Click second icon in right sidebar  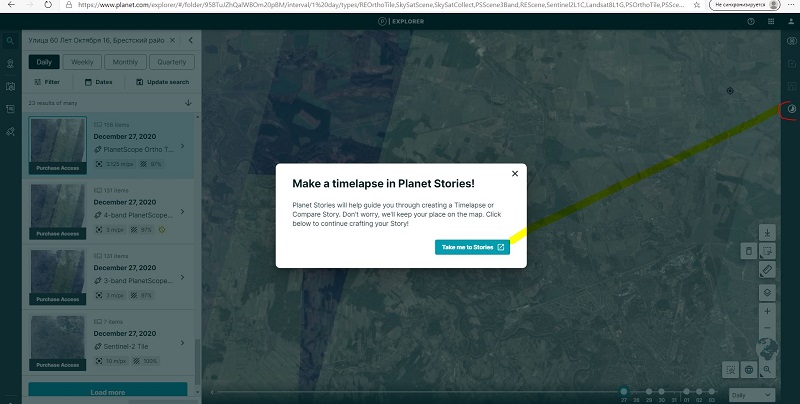(792, 64)
